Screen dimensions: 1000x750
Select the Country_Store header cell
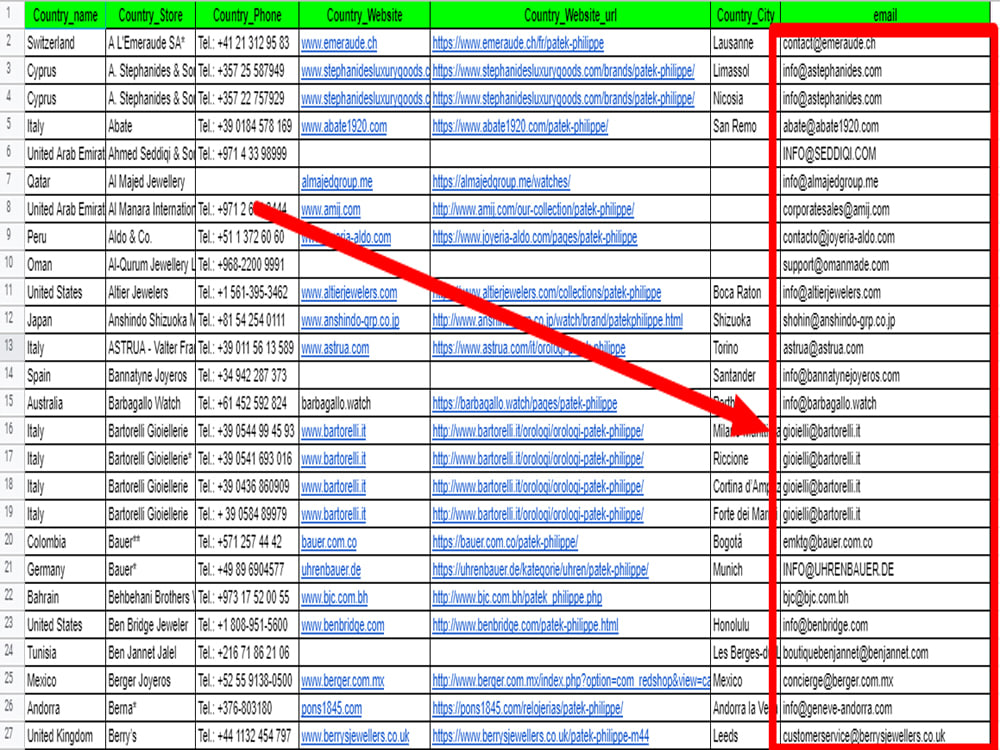(151, 15)
